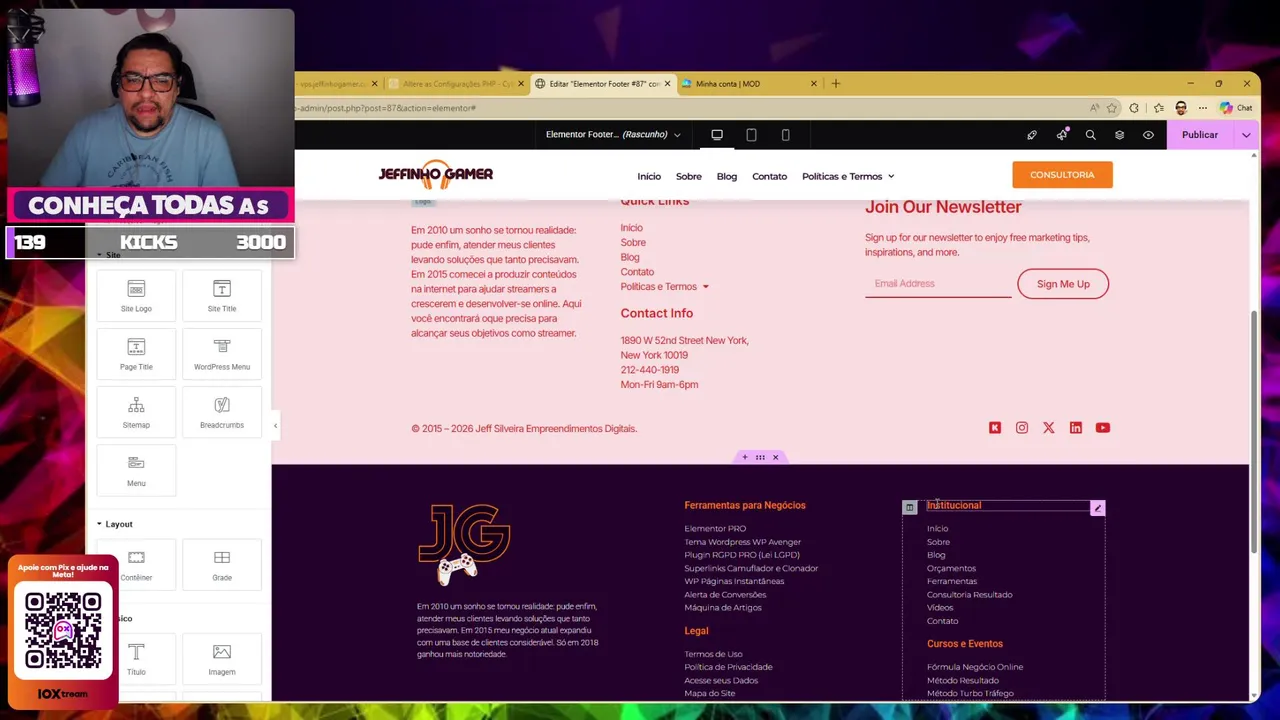Open Contato in header navigation
The image size is (1280, 720).
pyautogui.click(x=769, y=176)
